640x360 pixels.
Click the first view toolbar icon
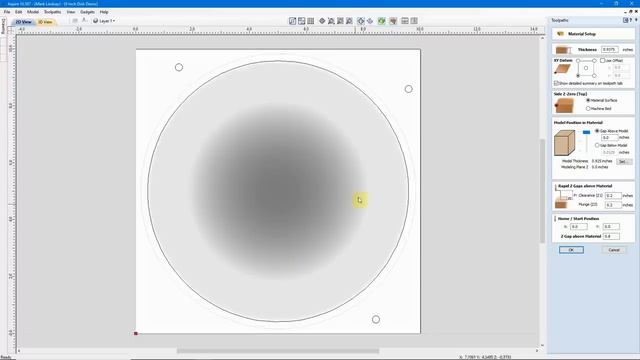pyautogui.click(x=293, y=21)
